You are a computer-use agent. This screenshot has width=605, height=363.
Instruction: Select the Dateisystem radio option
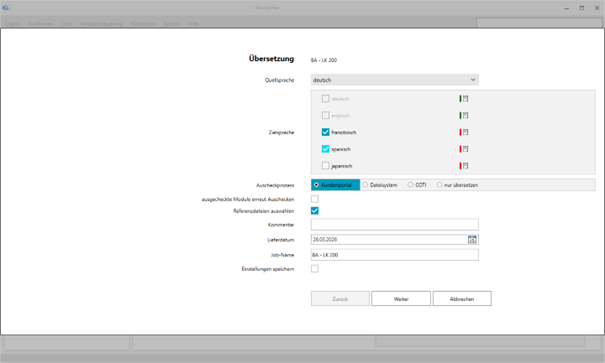(x=380, y=185)
